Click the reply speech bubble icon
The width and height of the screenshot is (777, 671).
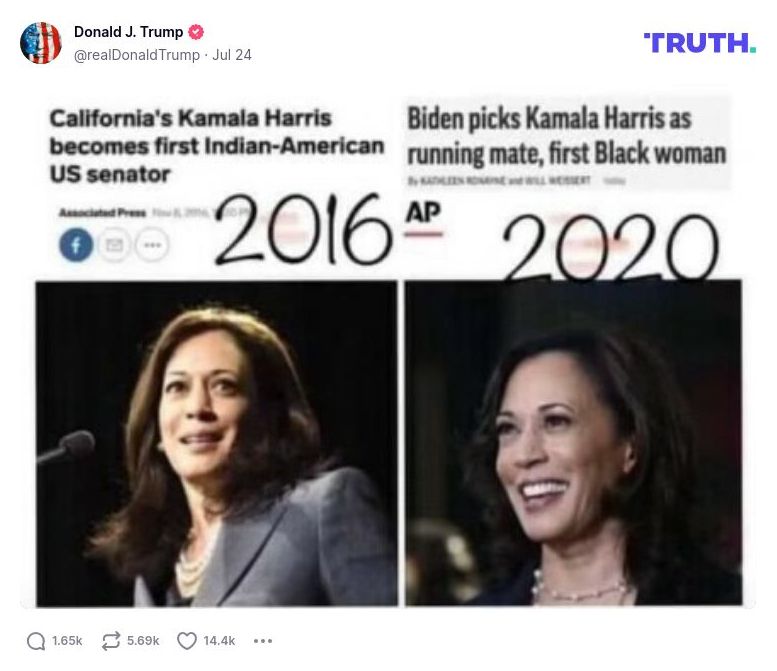click(x=36, y=641)
